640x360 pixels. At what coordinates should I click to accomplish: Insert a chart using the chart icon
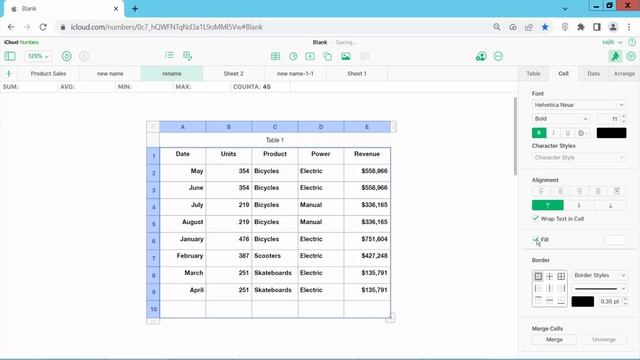(x=293, y=56)
